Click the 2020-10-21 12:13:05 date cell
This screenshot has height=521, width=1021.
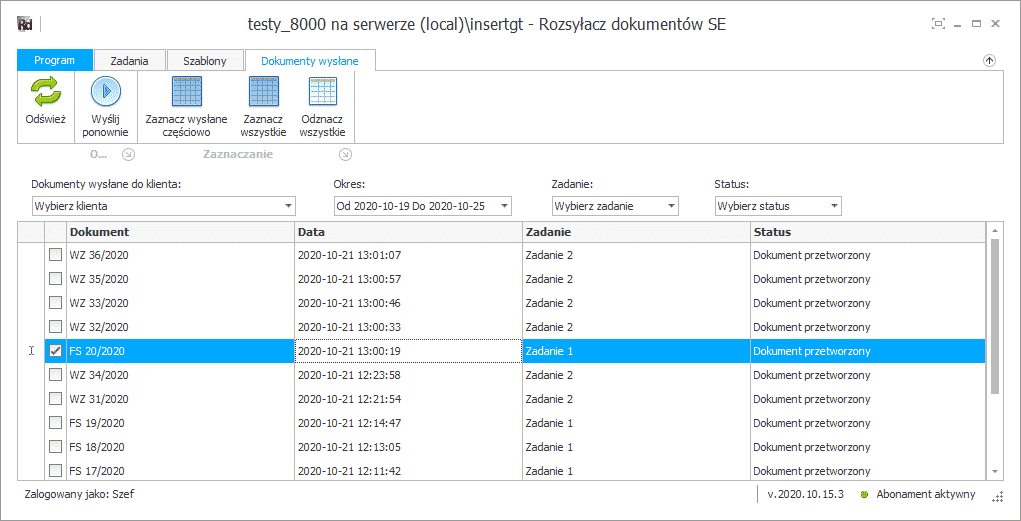(408, 447)
